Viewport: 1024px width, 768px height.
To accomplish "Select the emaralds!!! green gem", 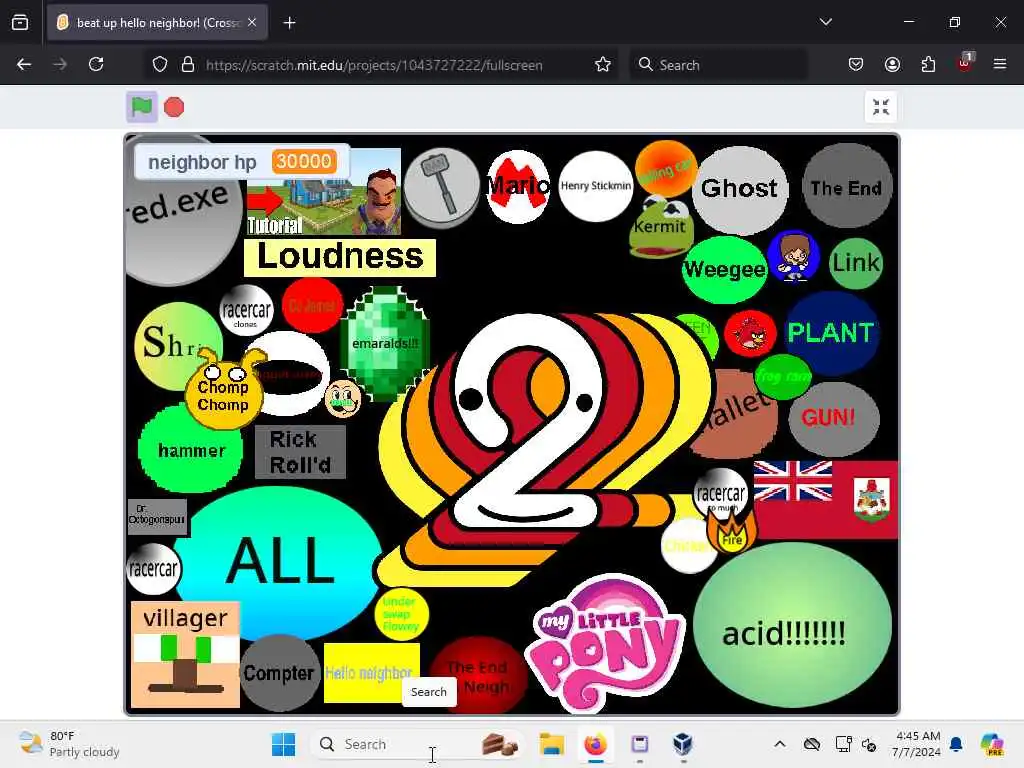I will [385, 343].
